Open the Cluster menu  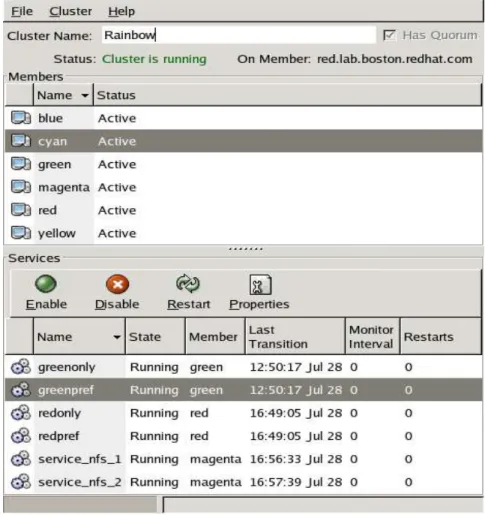(70, 11)
